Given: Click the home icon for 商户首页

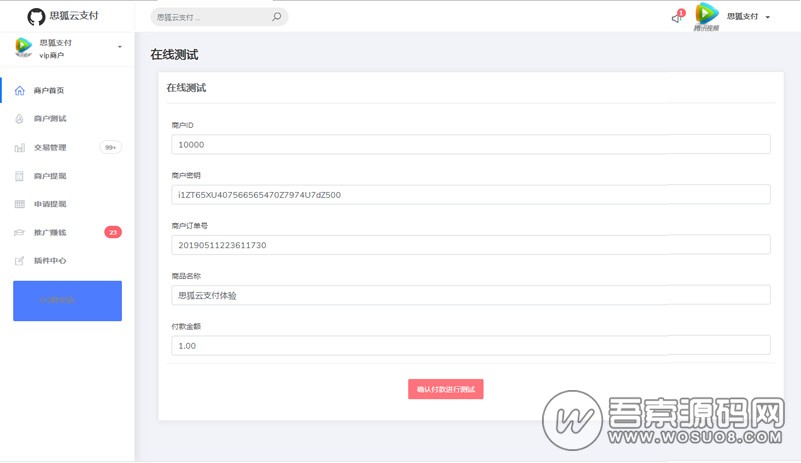Looking at the screenshot, I should (20, 91).
